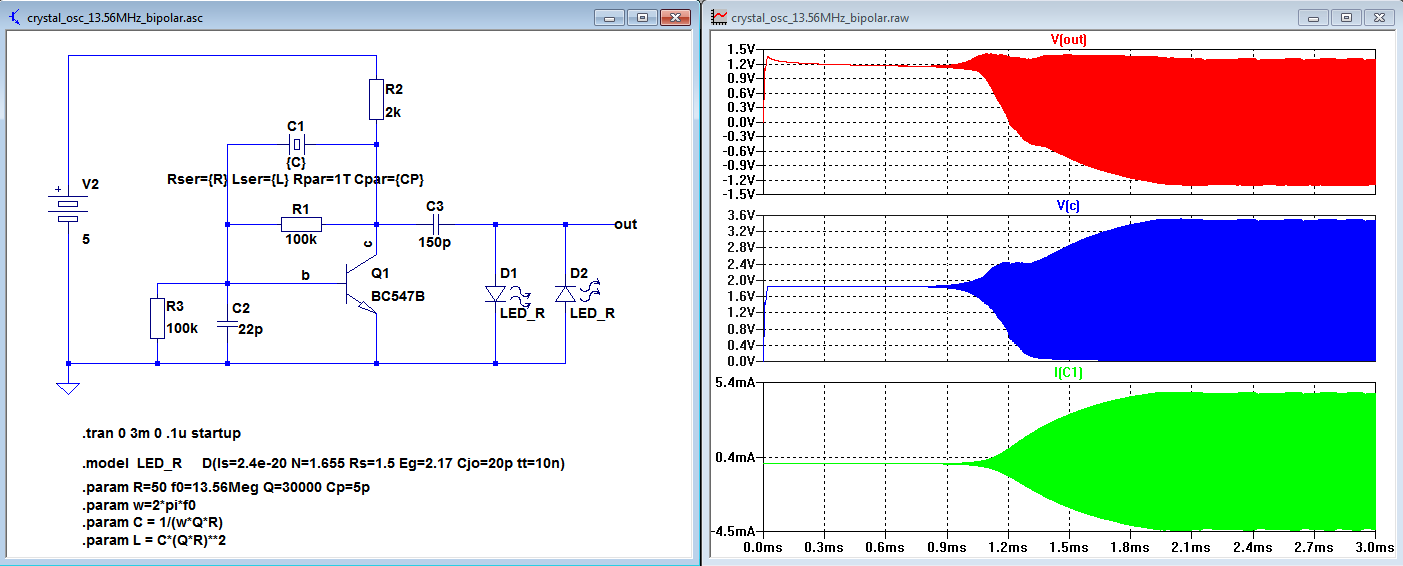Click the C3 value '150p'
1403x566 pixels.
pyautogui.click(x=435, y=242)
